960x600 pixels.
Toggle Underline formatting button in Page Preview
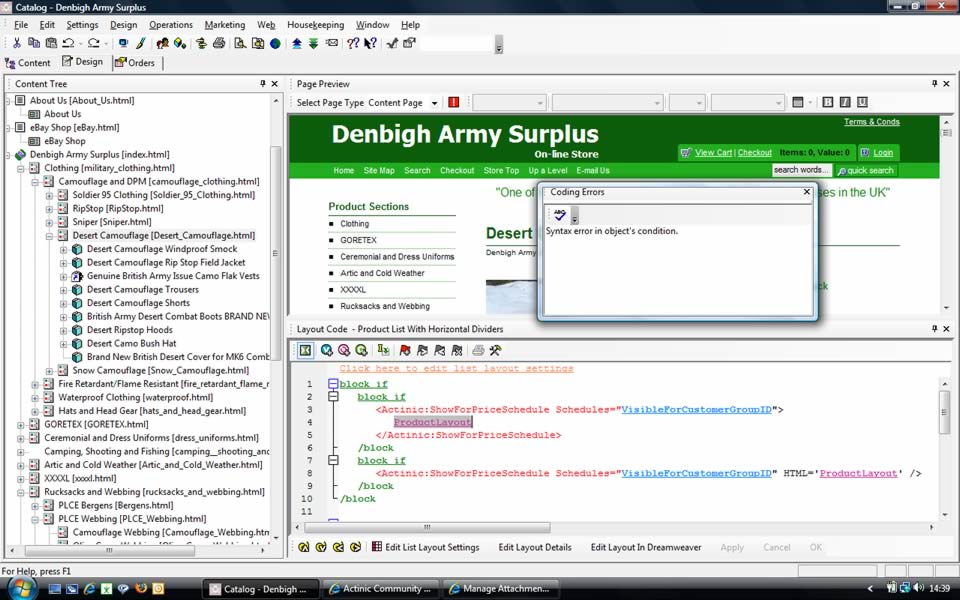(862, 102)
